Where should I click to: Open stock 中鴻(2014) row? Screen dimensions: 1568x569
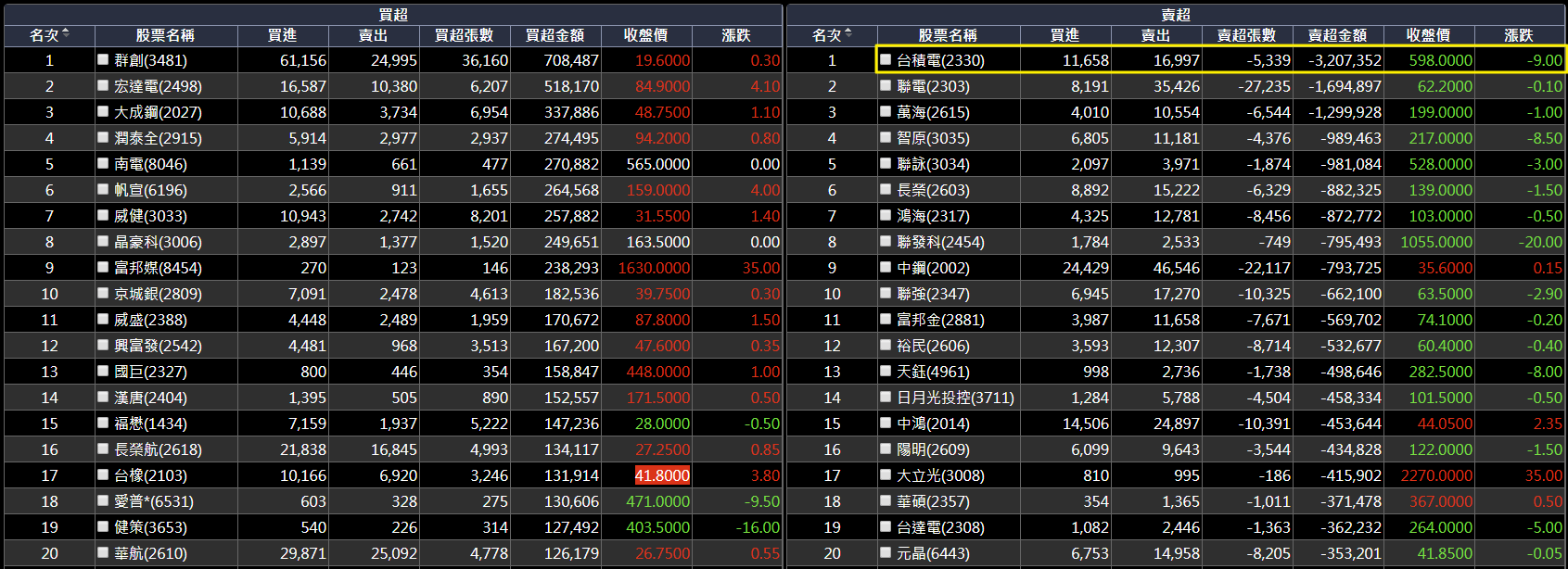1176,423
